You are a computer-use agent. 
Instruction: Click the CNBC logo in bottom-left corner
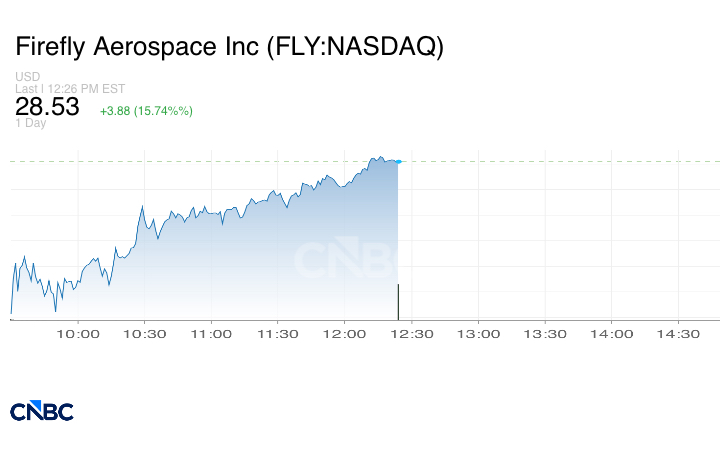41,411
